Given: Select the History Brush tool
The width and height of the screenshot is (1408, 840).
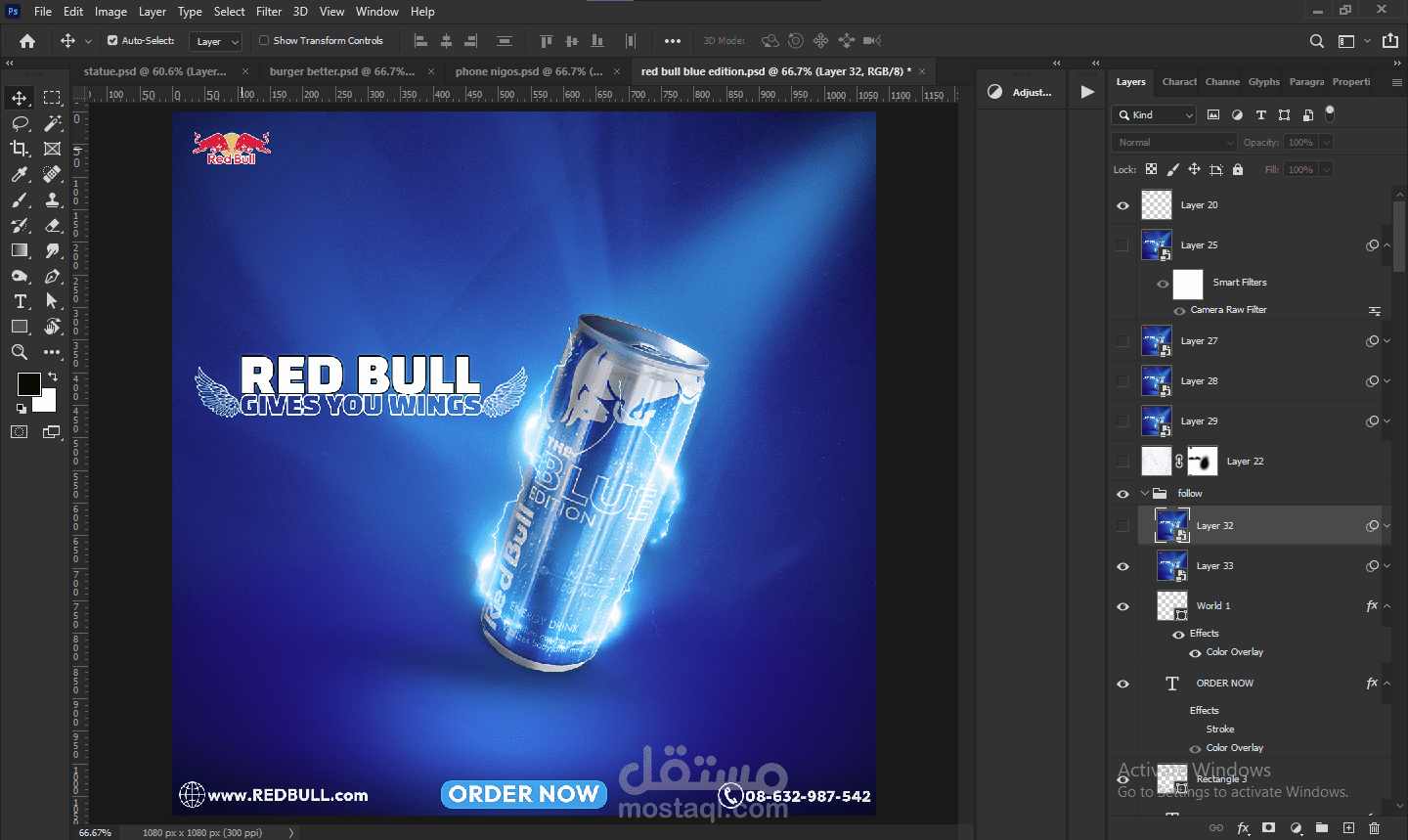Looking at the screenshot, I should point(20,225).
